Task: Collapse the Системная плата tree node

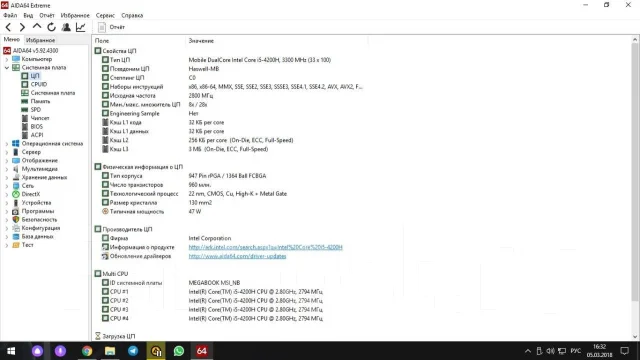Action: [x=7, y=68]
